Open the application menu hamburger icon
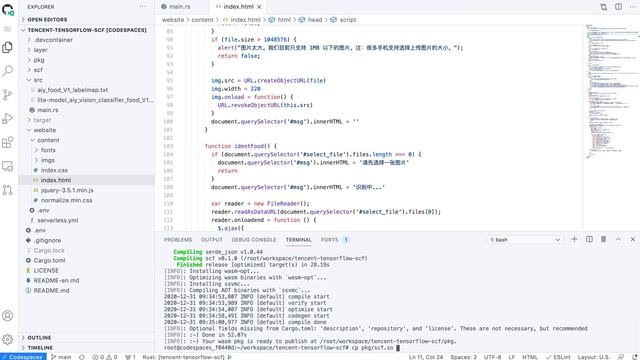 coord(7,29)
